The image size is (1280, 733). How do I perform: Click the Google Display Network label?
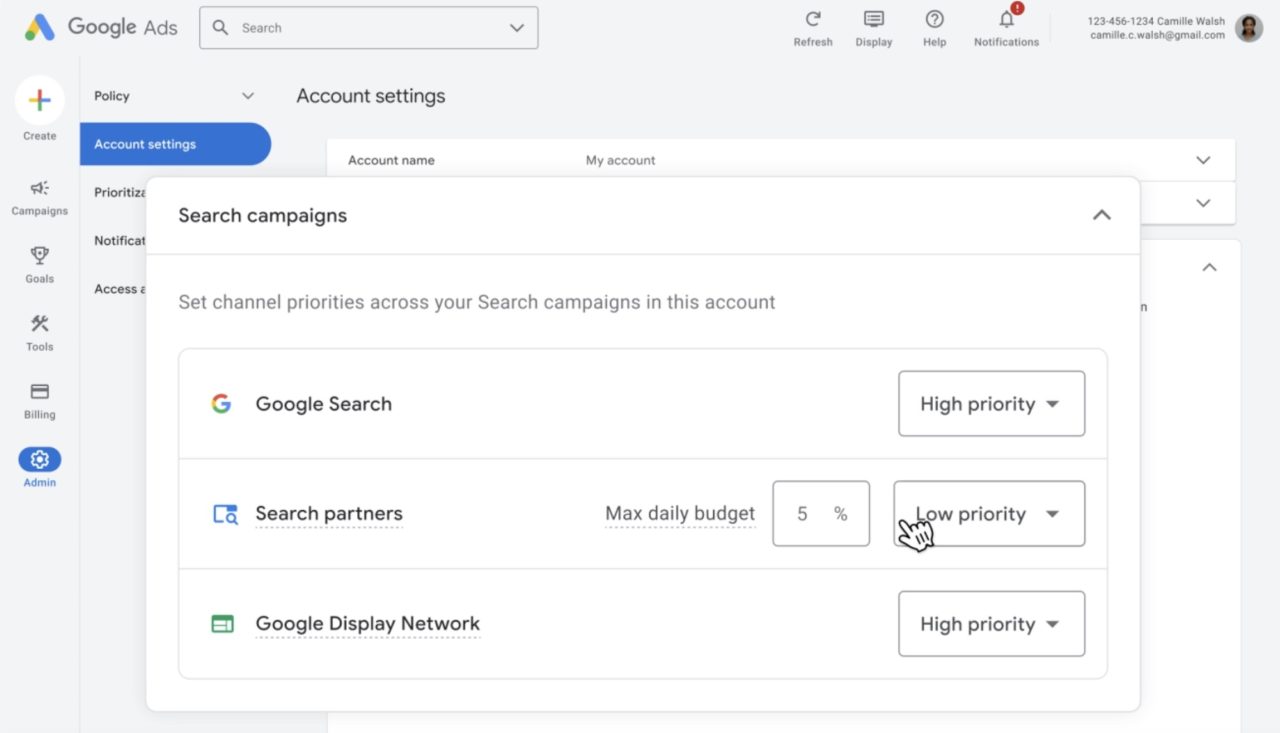coord(368,624)
